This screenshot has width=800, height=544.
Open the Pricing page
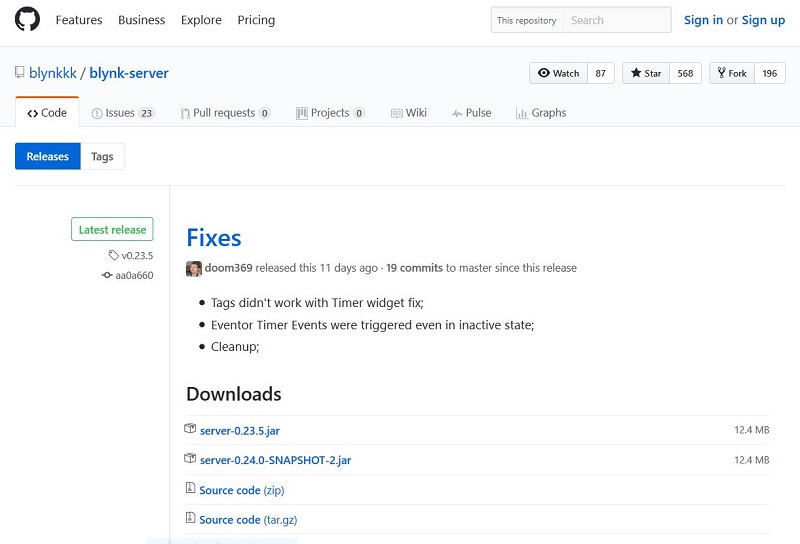coord(256,20)
